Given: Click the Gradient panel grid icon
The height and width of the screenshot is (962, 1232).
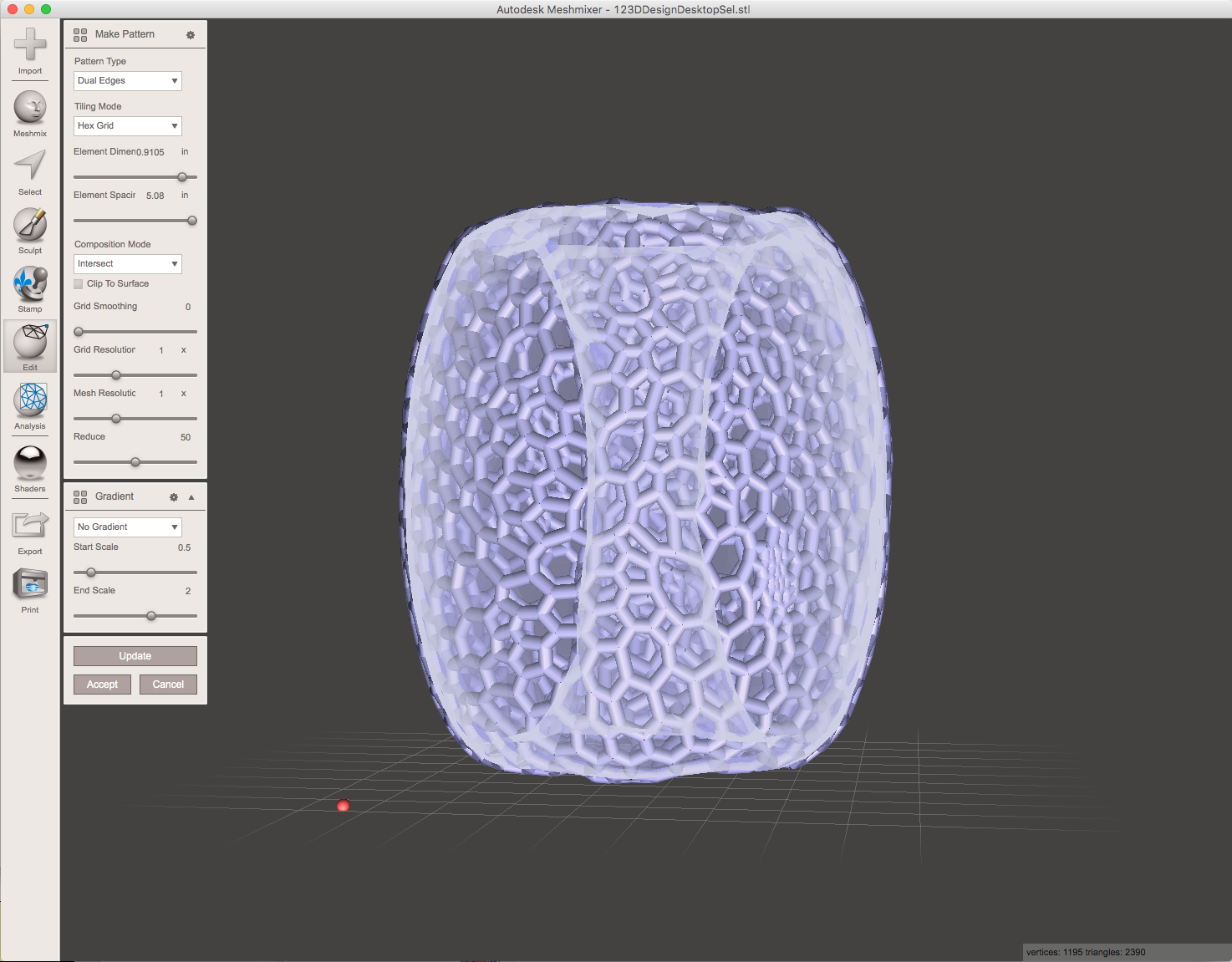Looking at the screenshot, I should [x=80, y=497].
